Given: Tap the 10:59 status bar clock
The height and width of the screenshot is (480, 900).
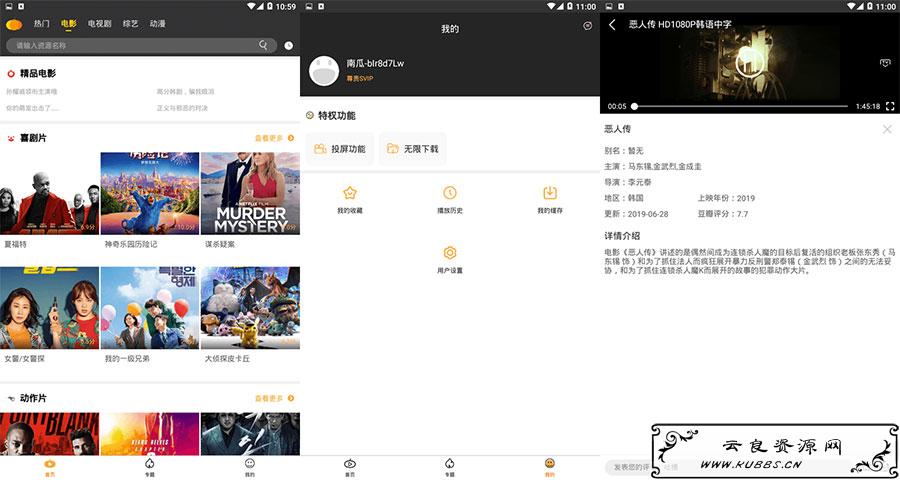Looking at the screenshot, I should (x=285, y=6).
